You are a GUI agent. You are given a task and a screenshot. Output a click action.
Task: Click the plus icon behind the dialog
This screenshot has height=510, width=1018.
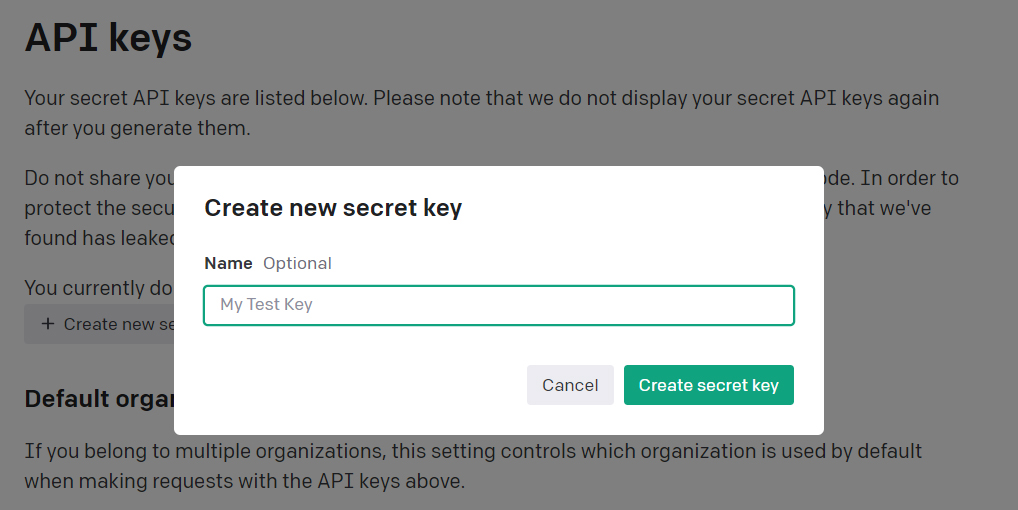tap(48, 324)
